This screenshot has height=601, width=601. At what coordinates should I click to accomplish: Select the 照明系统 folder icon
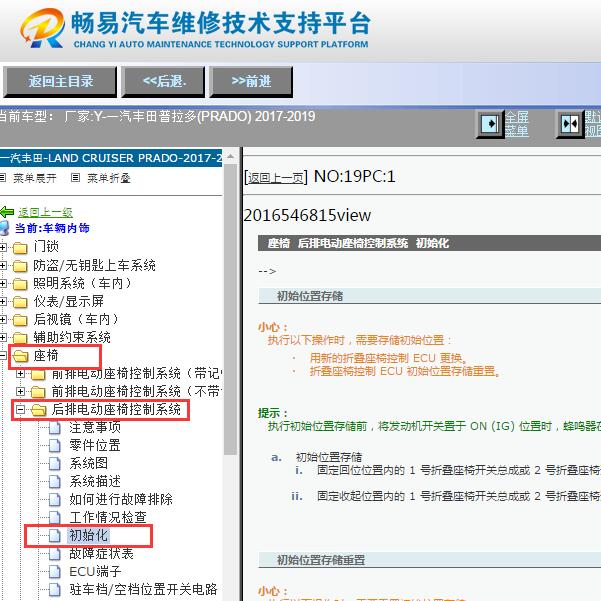coord(20,284)
